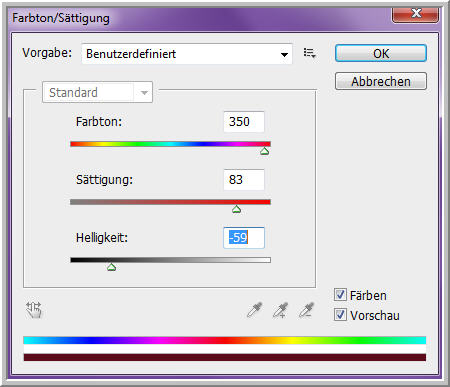Screen dimensions: 450x387
Task: Open the preset options menu icon
Action: coord(310,53)
